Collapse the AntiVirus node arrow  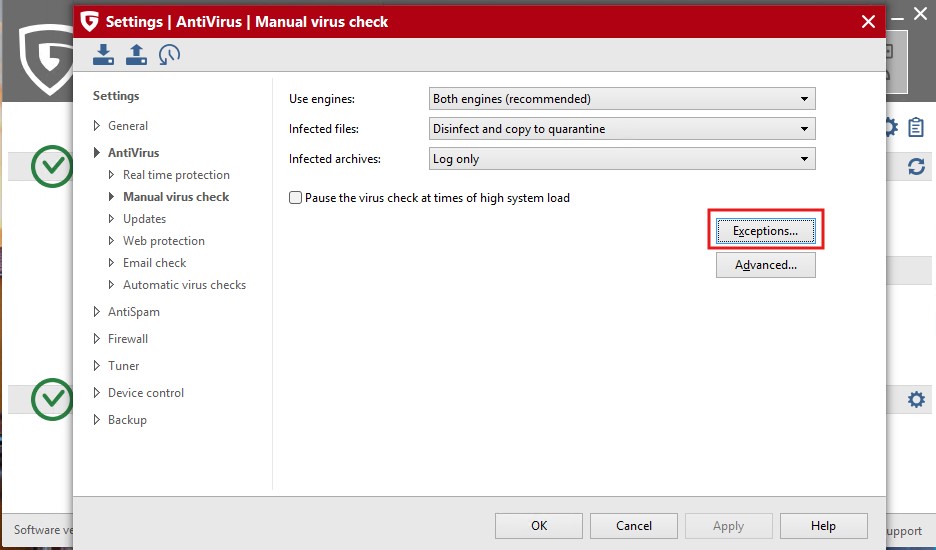pos(97,152)
